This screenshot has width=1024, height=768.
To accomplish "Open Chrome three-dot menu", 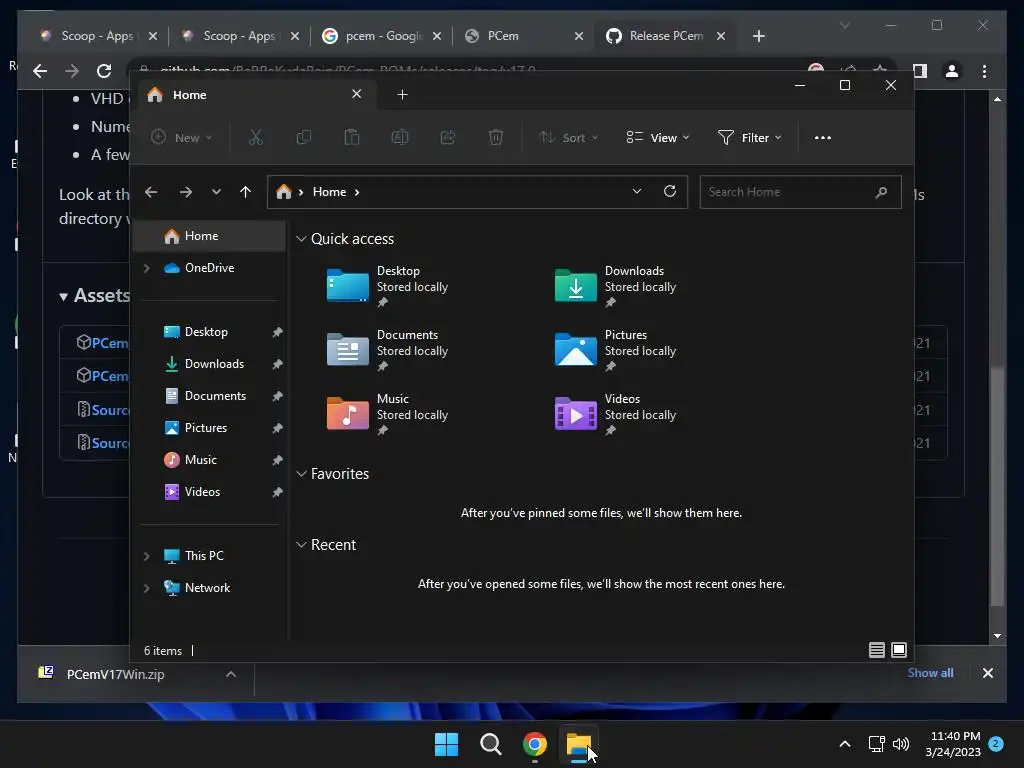I will [x=984, y=71].
